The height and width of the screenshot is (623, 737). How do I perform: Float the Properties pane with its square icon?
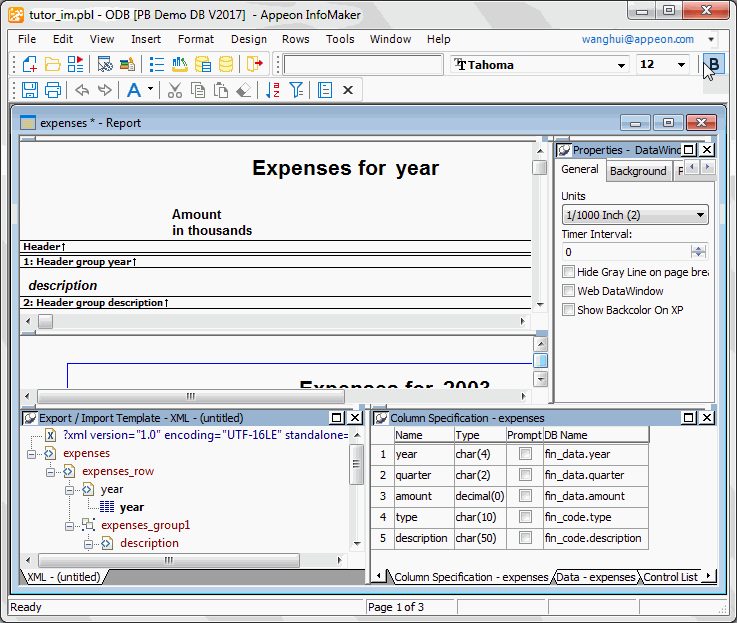click(689, 150)
